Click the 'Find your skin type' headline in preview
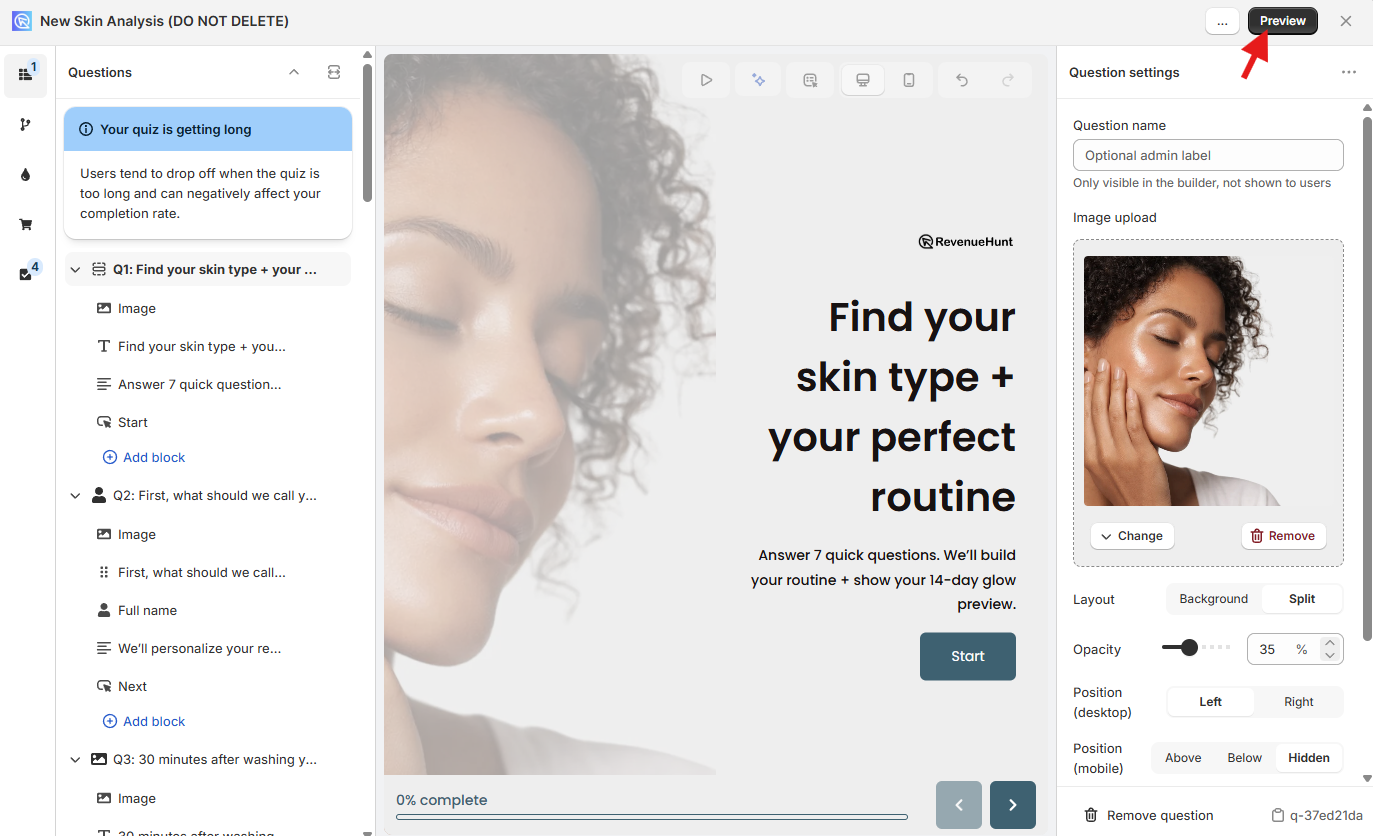This screenshot has height=836, width=1373. tap(892, 406)
